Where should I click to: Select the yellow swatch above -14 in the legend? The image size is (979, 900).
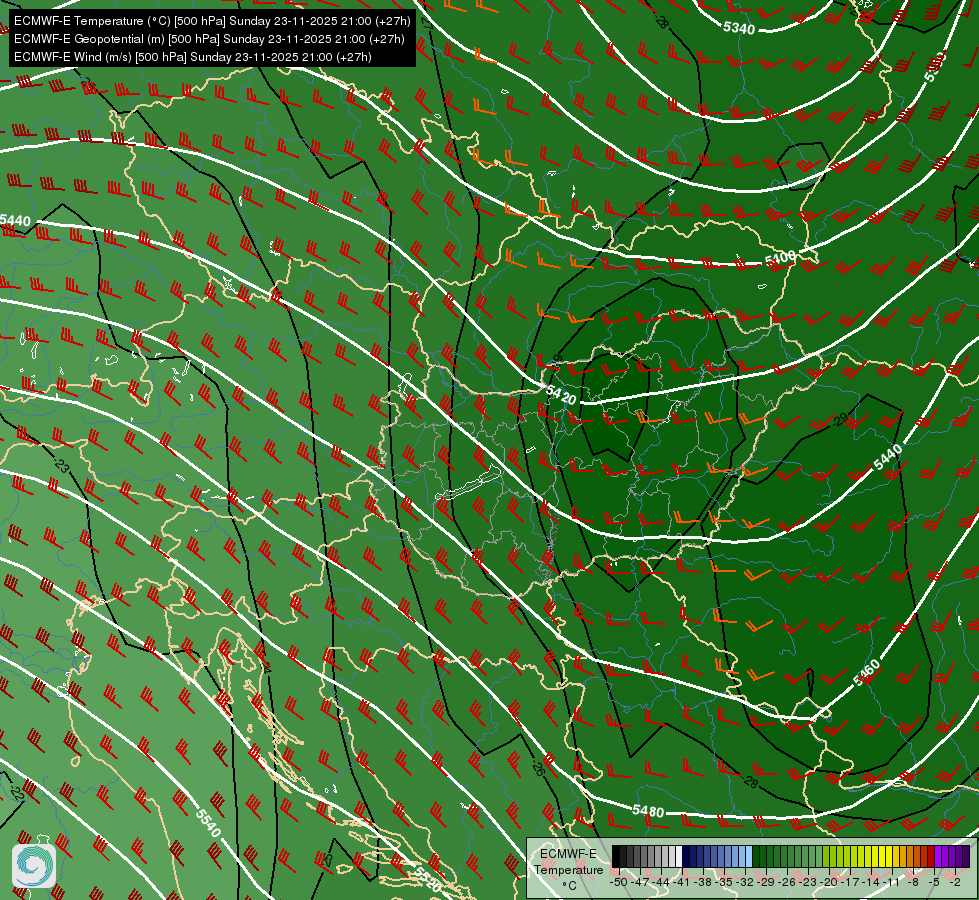tap(874, 856)
